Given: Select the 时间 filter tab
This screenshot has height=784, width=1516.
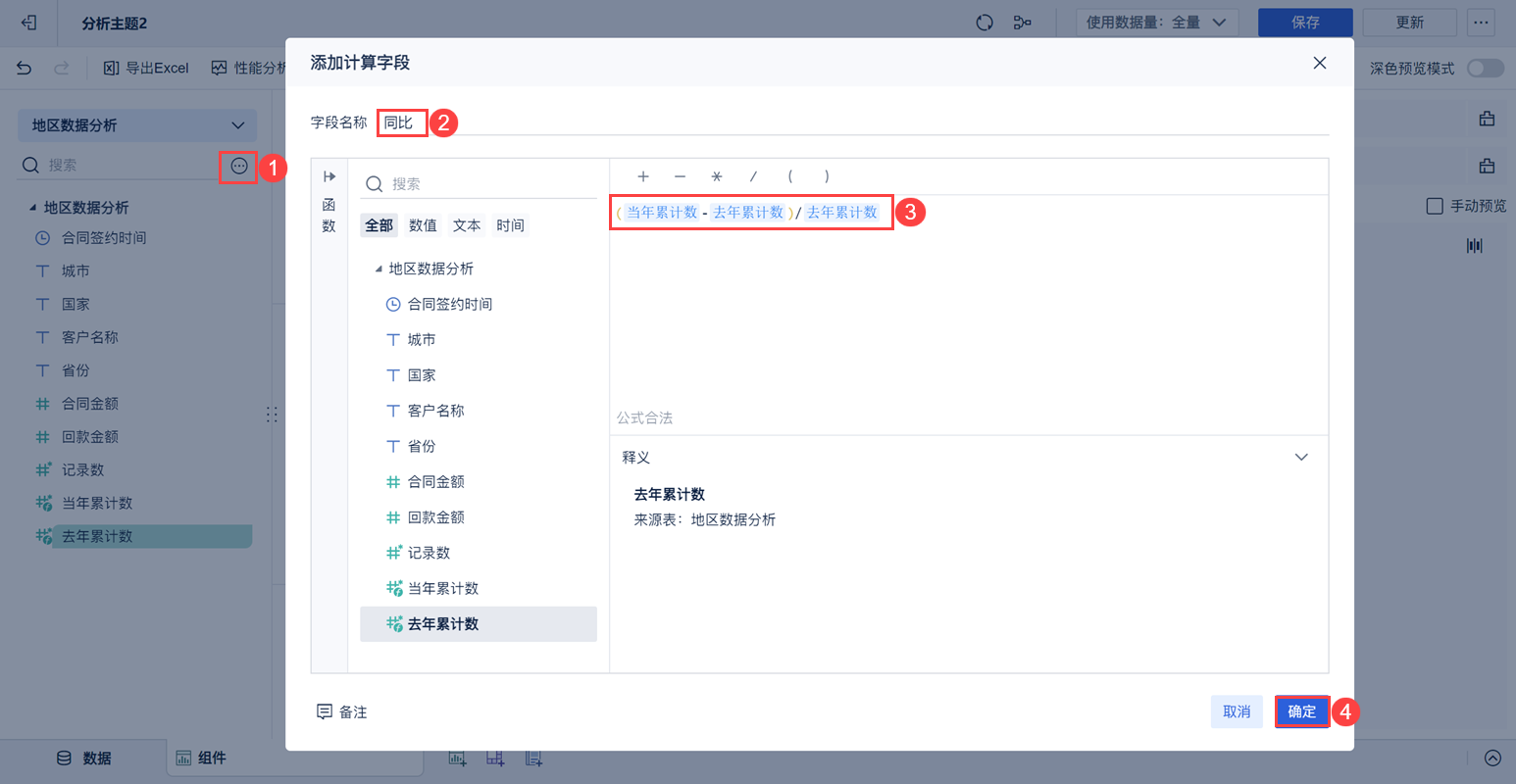Looking at the screenshot, I should click(510, 225).
